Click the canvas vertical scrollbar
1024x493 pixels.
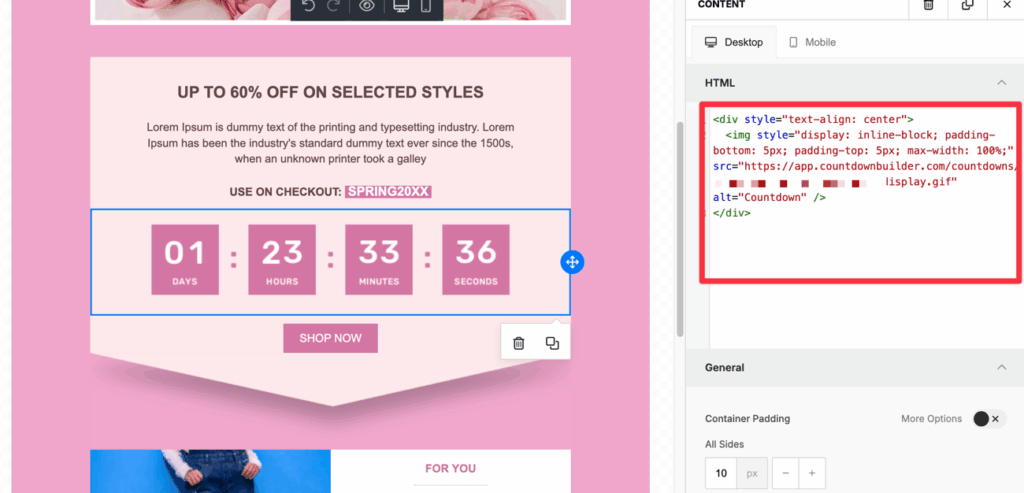coord(679,229)
